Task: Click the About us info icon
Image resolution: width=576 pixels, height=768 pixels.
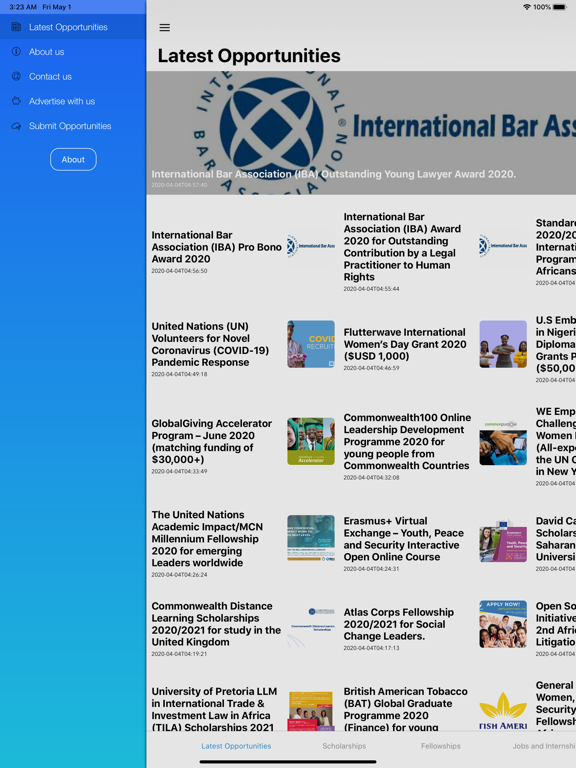Action: [16, 51]
